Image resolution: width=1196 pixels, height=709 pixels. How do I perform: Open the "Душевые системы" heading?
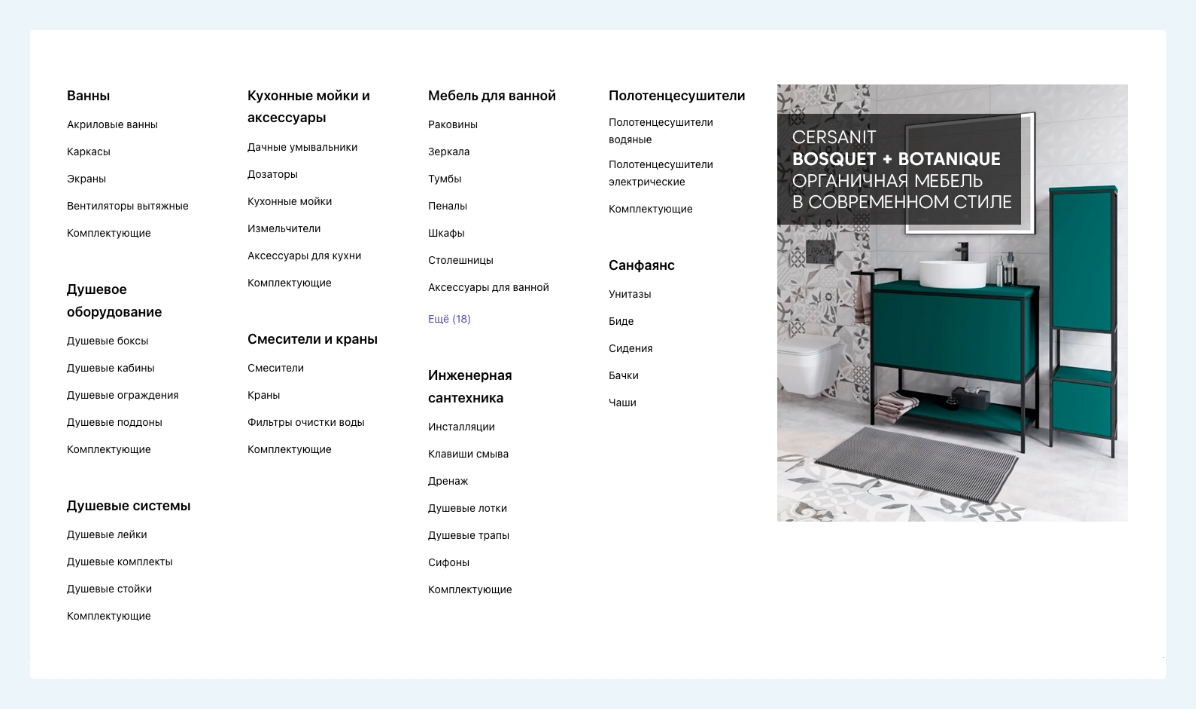click(x=129, y=506)
